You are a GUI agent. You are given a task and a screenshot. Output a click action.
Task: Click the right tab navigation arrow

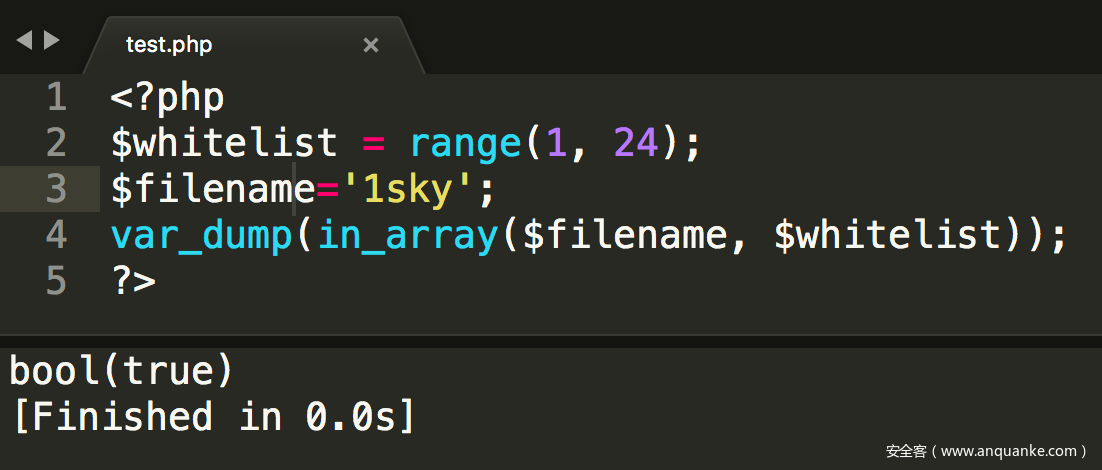51,41
